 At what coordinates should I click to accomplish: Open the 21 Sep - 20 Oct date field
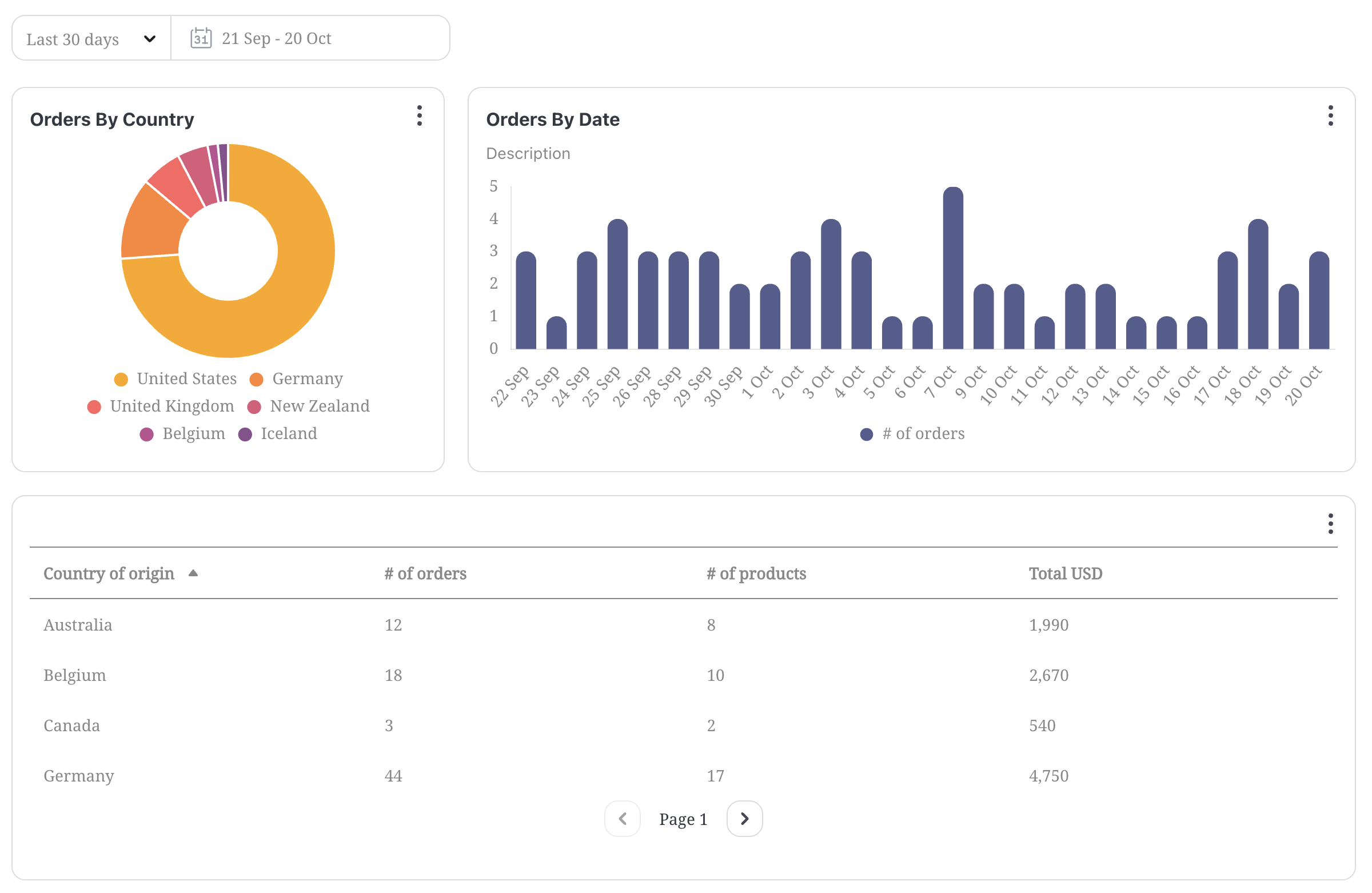277,39
